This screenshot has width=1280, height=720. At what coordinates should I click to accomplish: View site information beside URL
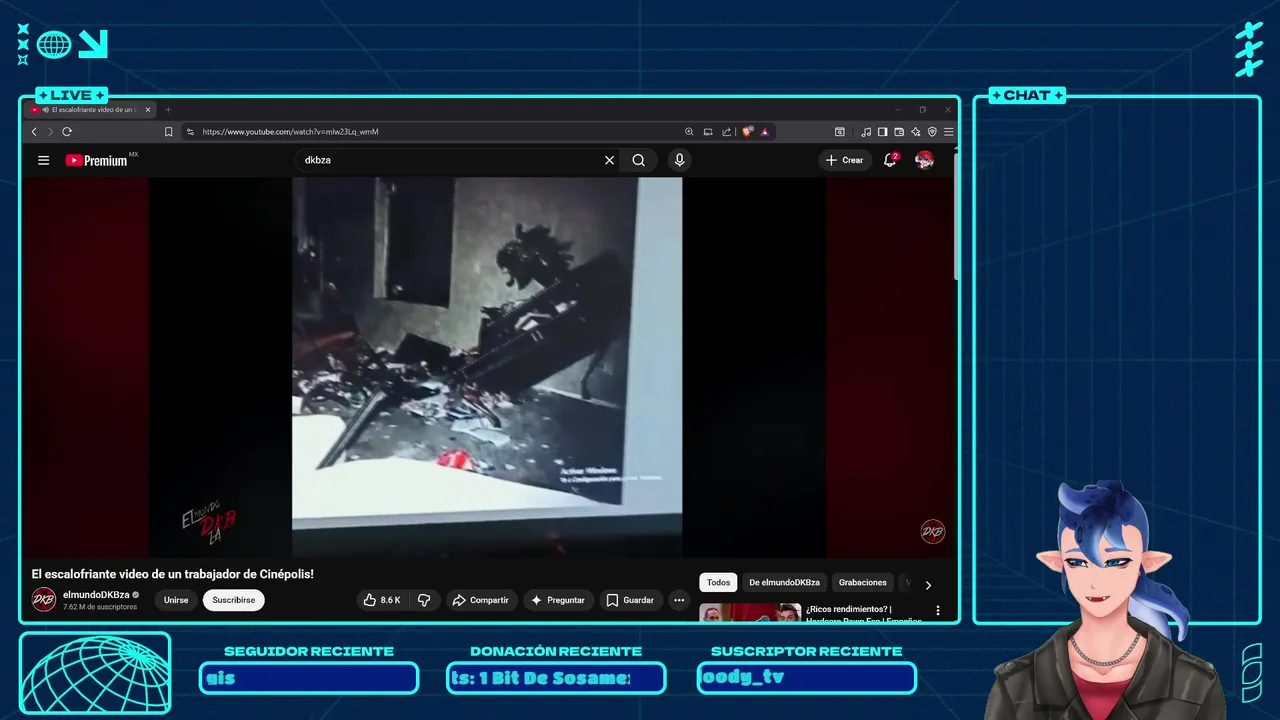click(x=190, y=132)
